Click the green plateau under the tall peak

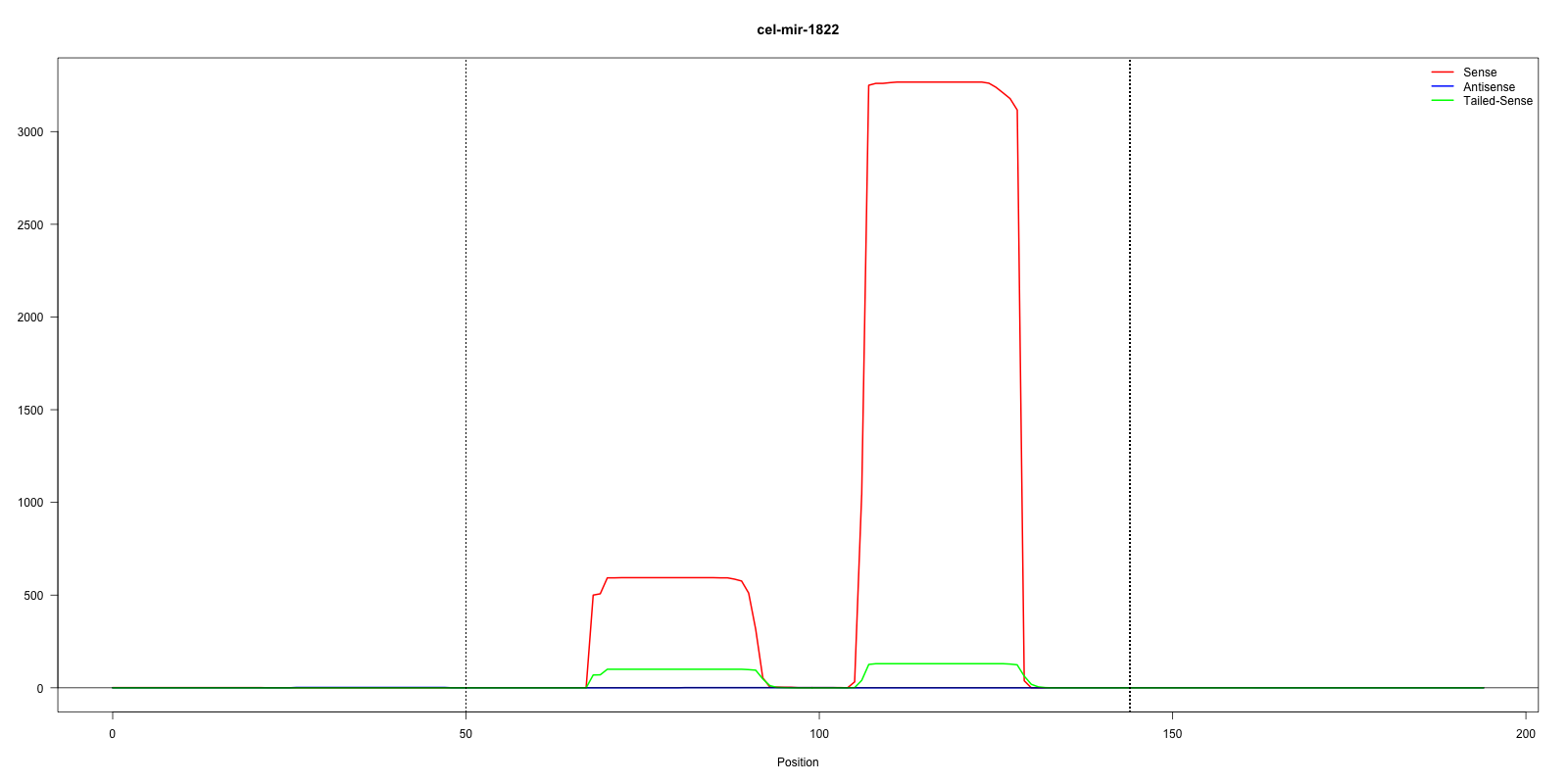[941, 663]
